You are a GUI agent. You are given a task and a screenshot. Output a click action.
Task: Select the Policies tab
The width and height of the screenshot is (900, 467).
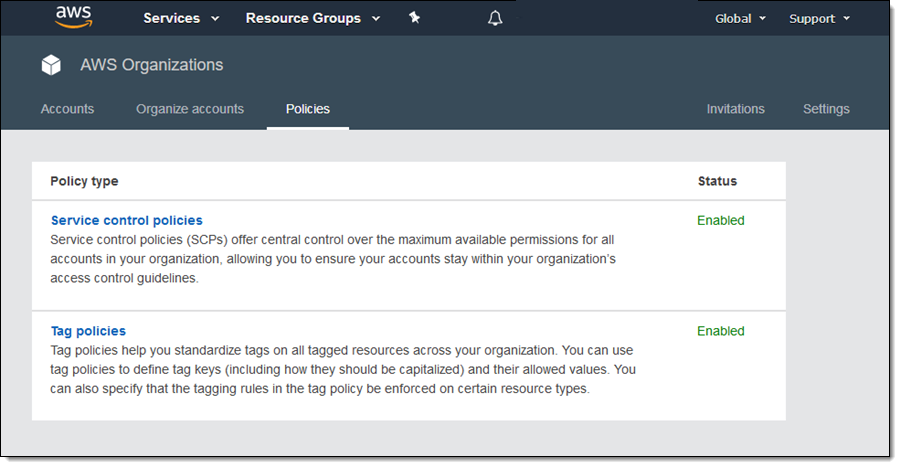tap(308, 109)
